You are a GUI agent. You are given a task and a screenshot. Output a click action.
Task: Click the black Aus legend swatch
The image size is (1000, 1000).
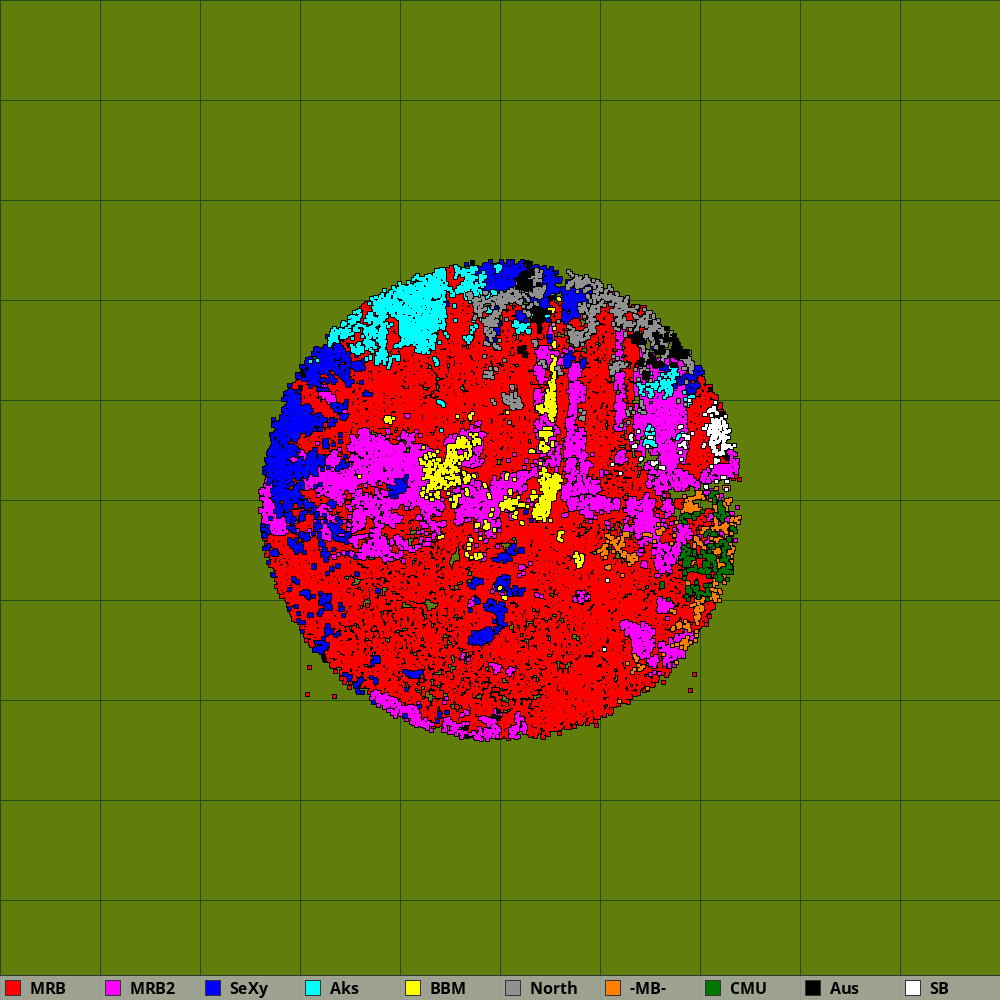pos(813,988)
